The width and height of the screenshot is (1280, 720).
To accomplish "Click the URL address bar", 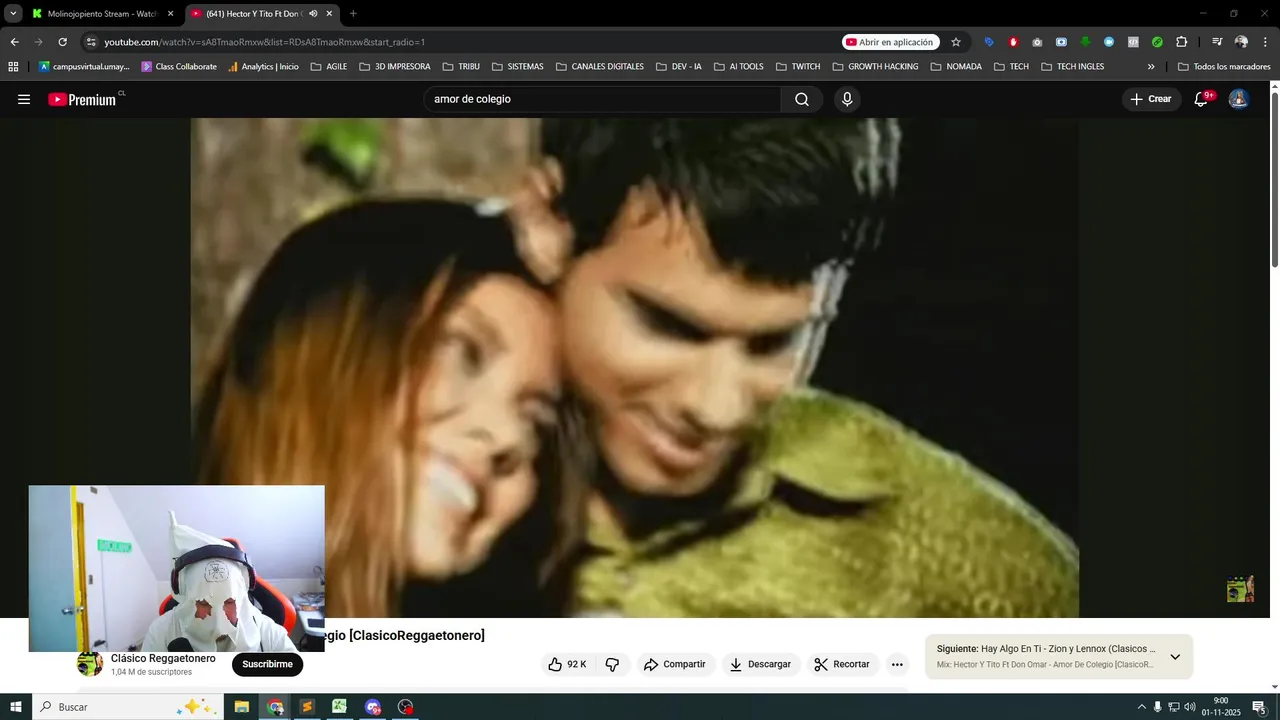I will [x=470, y=42].
